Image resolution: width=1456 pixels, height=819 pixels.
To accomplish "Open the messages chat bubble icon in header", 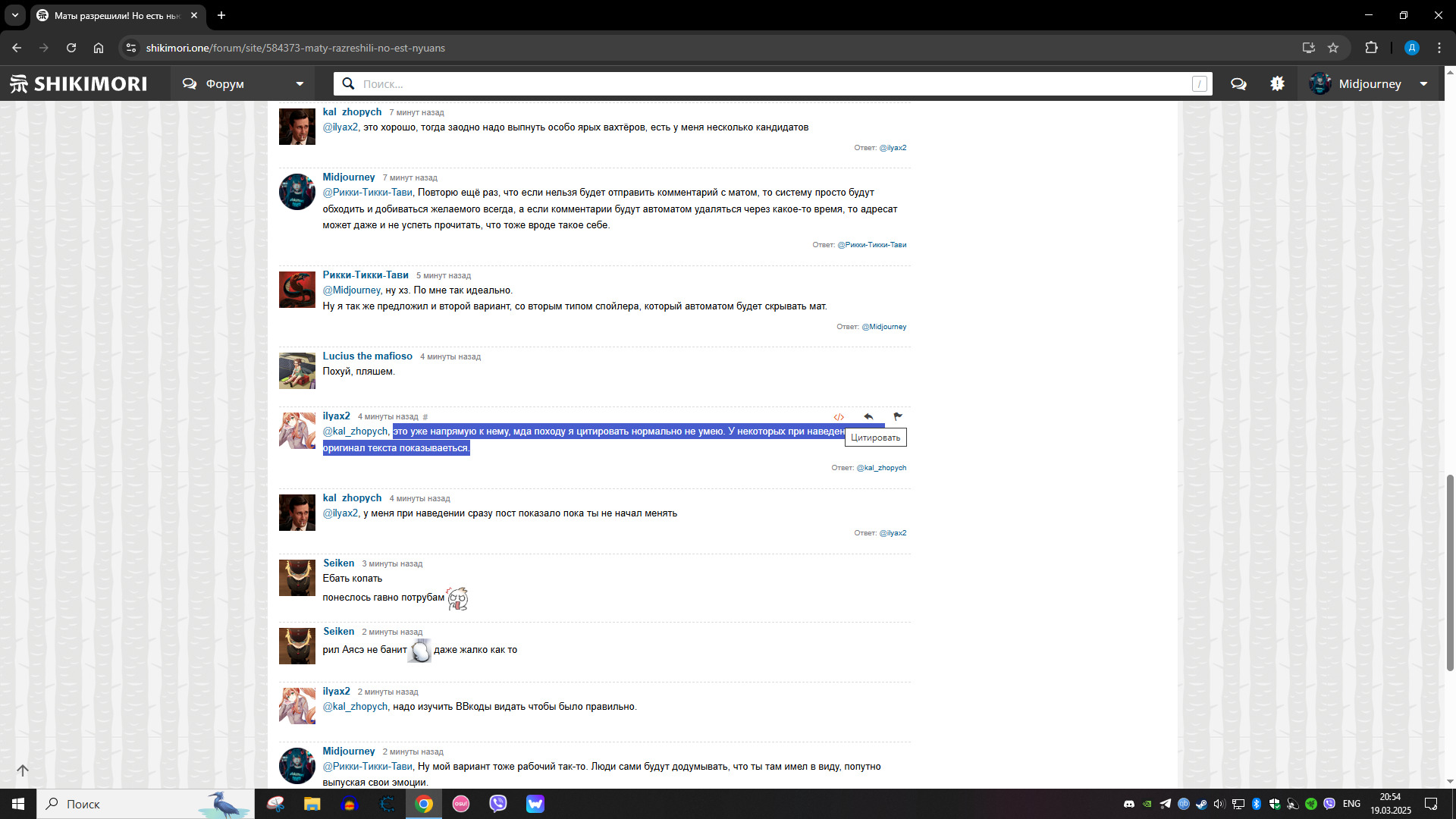I will click(1238, 84).
